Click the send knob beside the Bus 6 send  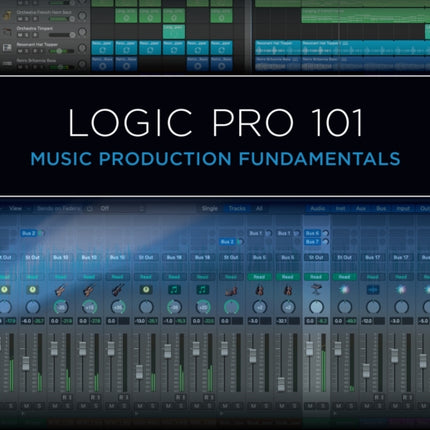tap(325, 233)
